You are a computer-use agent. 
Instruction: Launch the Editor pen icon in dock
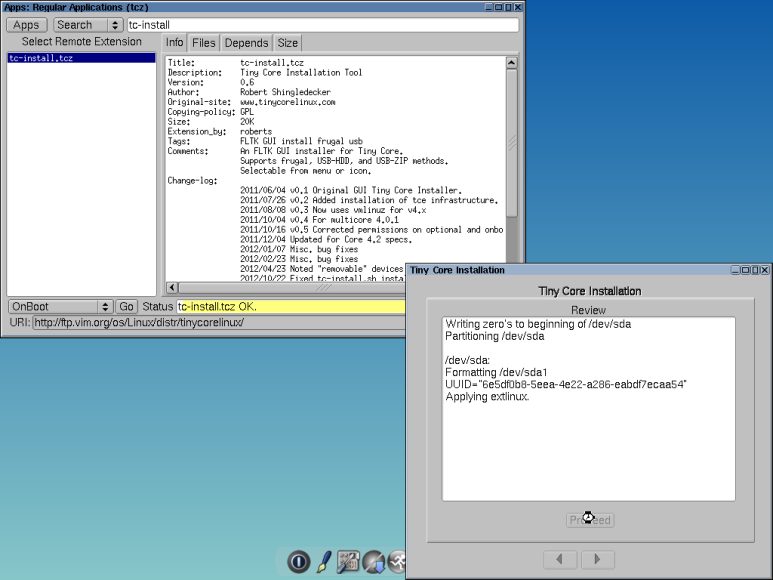coord(324,562)
